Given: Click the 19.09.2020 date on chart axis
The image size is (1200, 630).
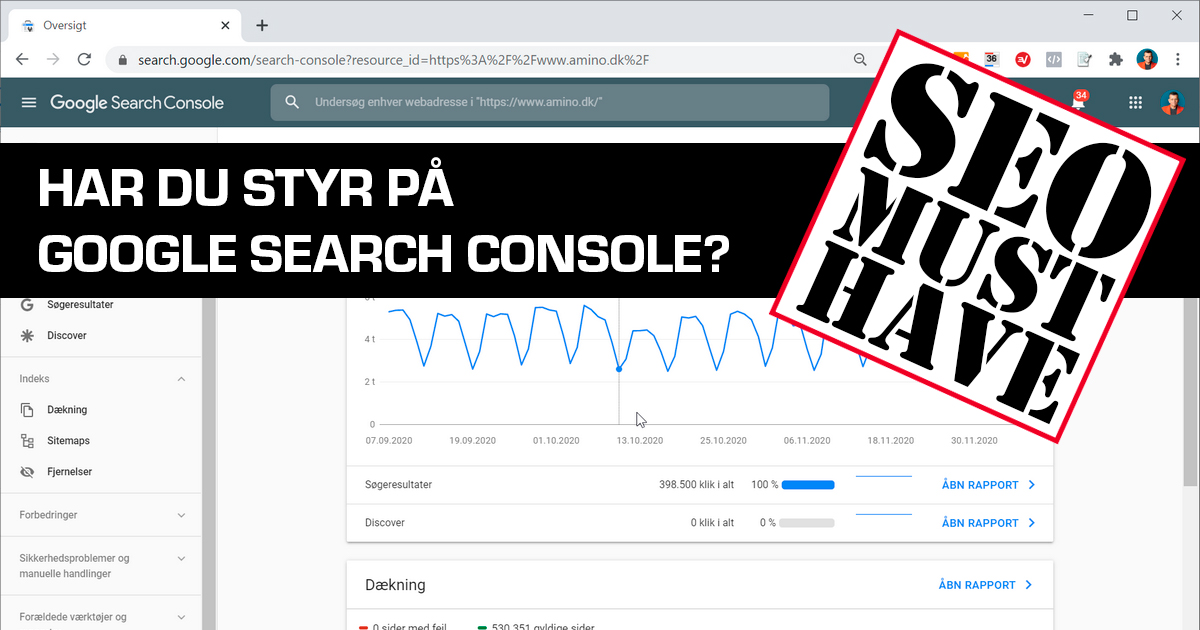Looking at the screenshot, I should point(472,441).
